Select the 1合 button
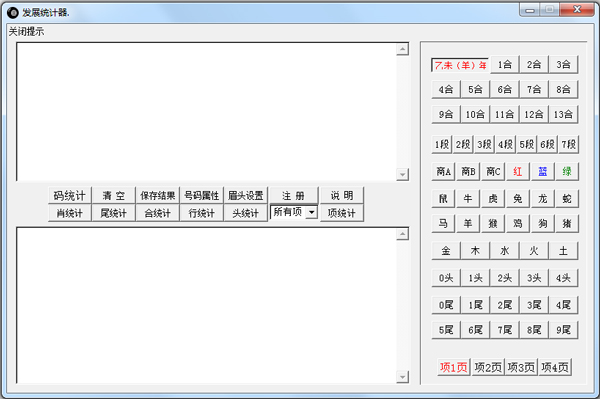 pyautogui.click(x=504, y=64)
